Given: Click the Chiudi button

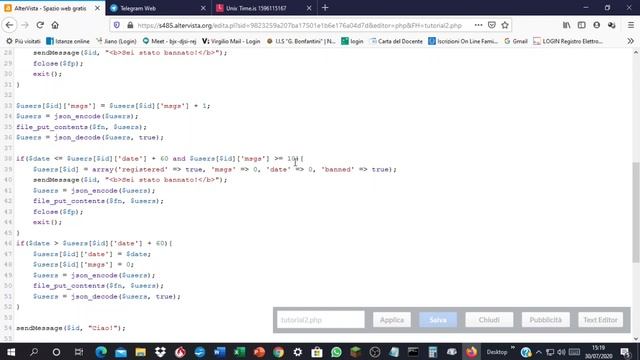Looking at the screenshot, I should [489, 320].
